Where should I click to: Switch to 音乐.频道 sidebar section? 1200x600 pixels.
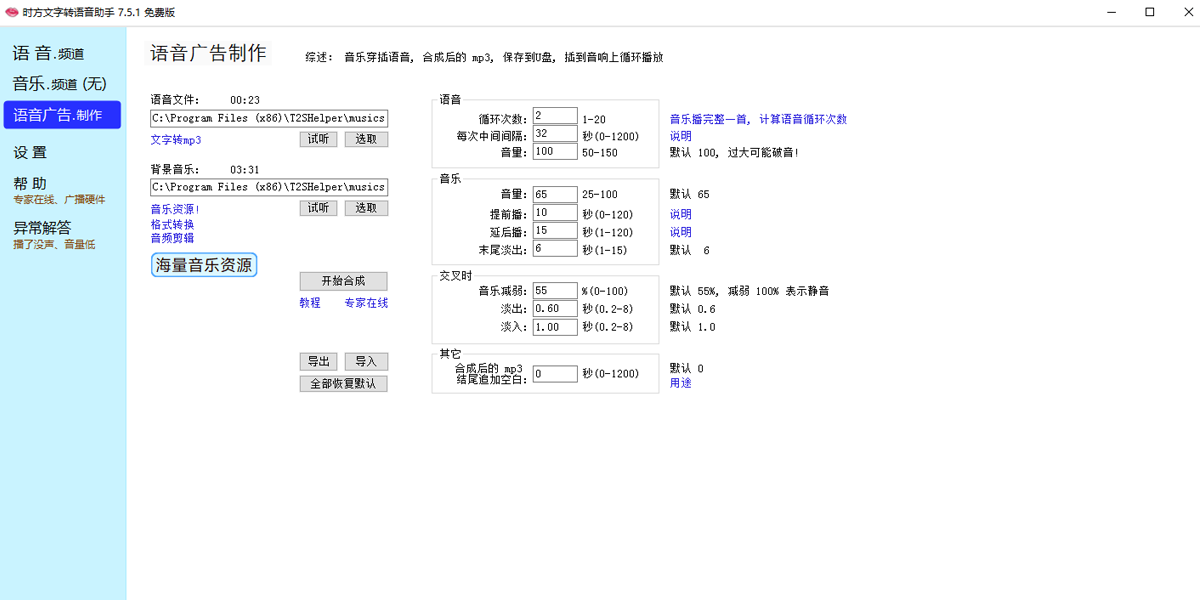(59, 84)
